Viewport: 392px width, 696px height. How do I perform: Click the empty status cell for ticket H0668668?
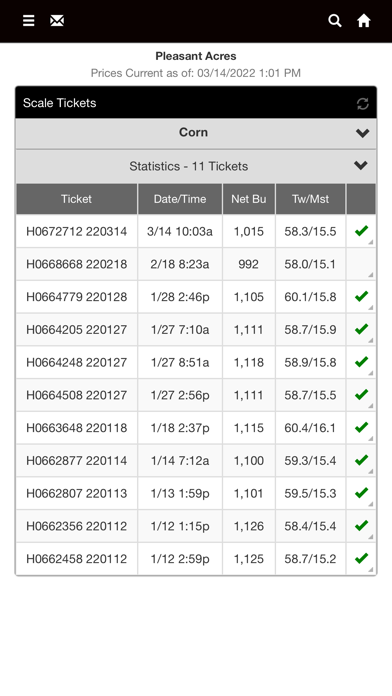pos(361,264)
